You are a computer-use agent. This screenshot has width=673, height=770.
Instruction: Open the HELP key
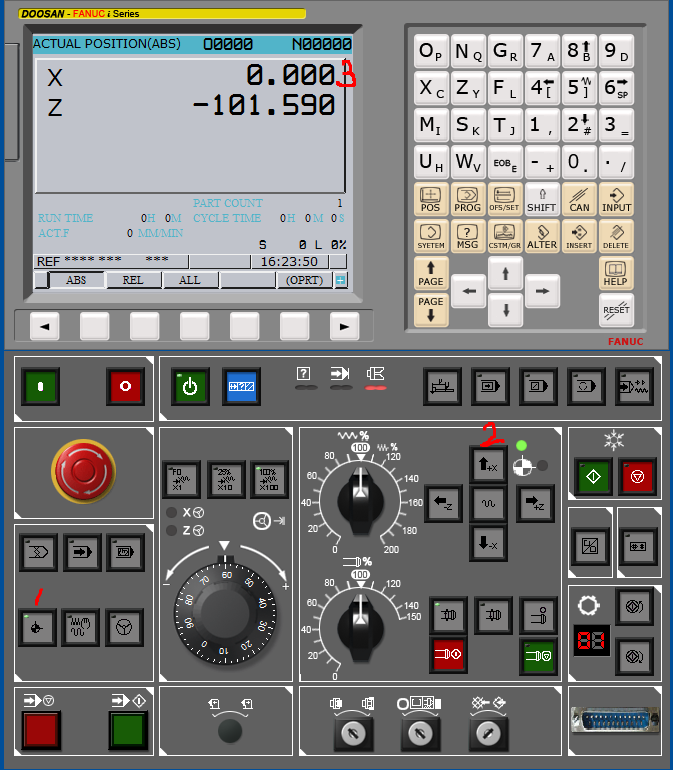click(x=617, y=274)
